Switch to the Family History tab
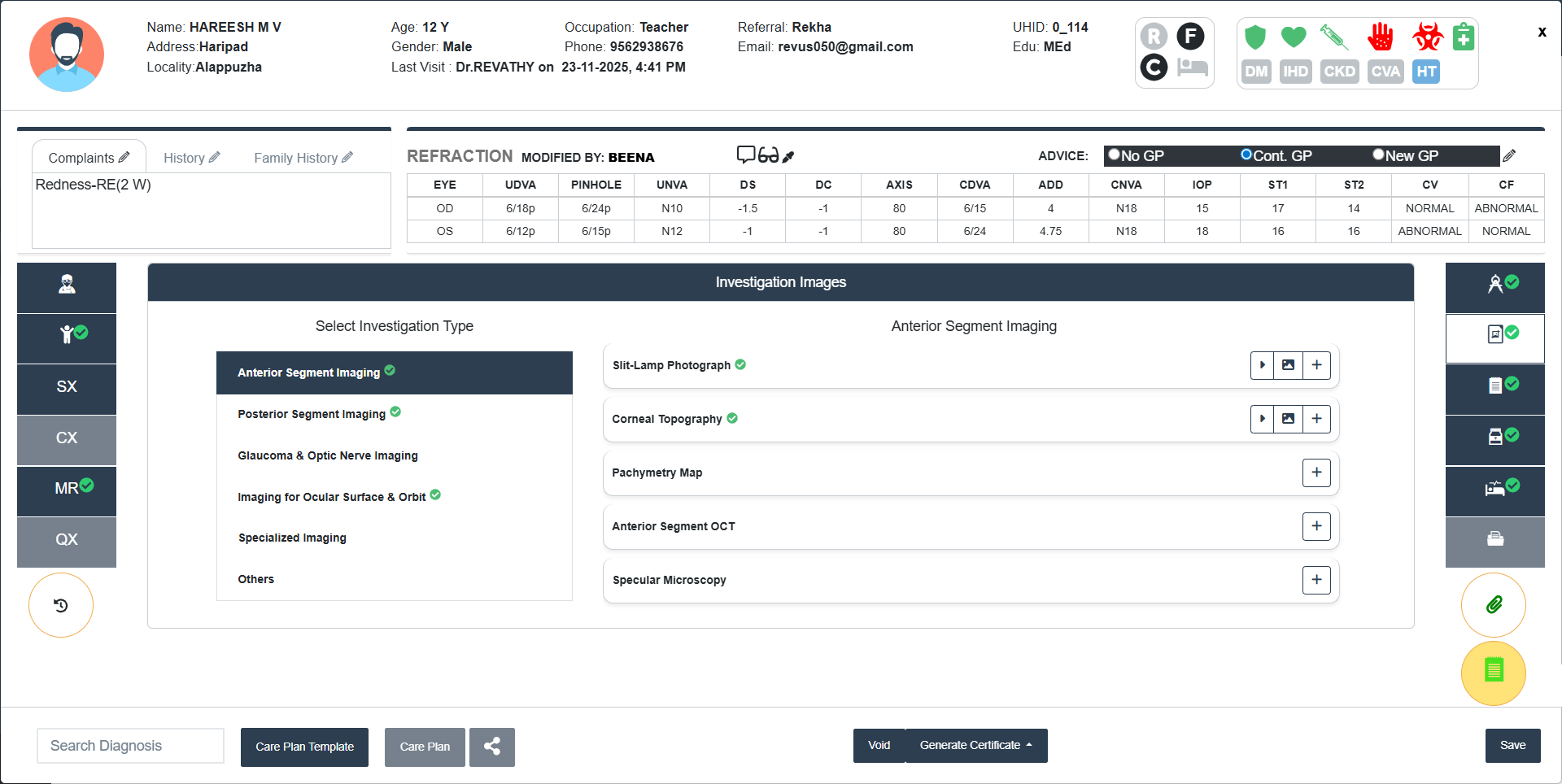The image size is (1562, 784). [303, 158]
